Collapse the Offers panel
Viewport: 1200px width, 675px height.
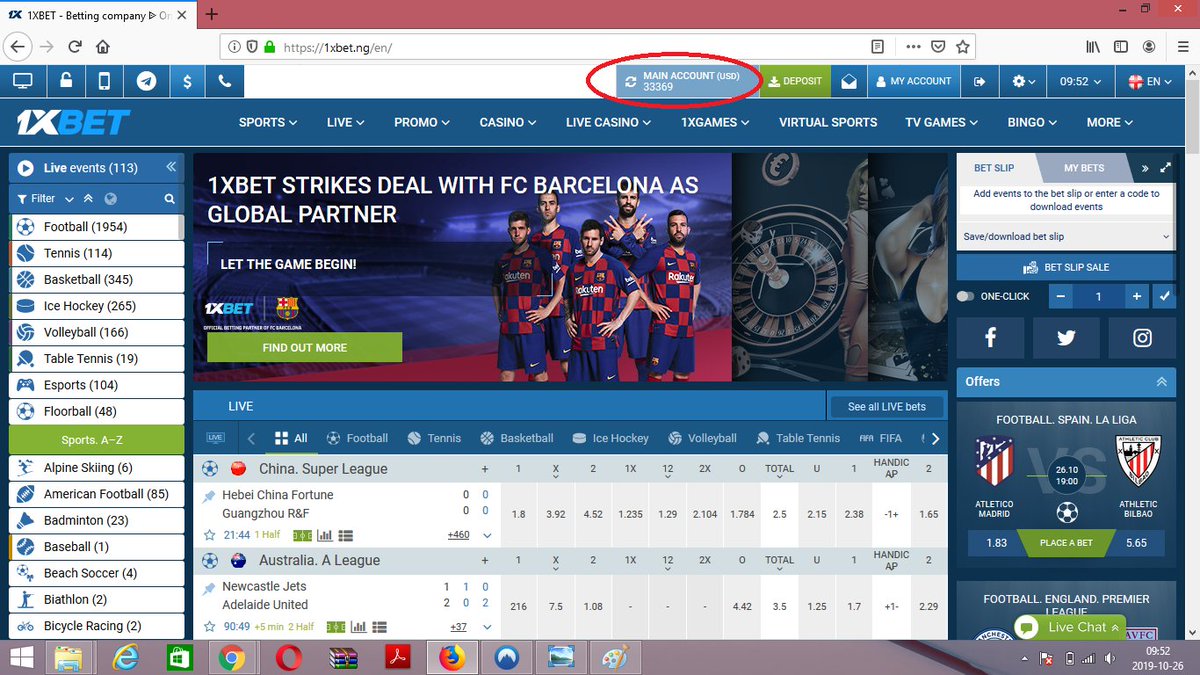coord(1161,382)
